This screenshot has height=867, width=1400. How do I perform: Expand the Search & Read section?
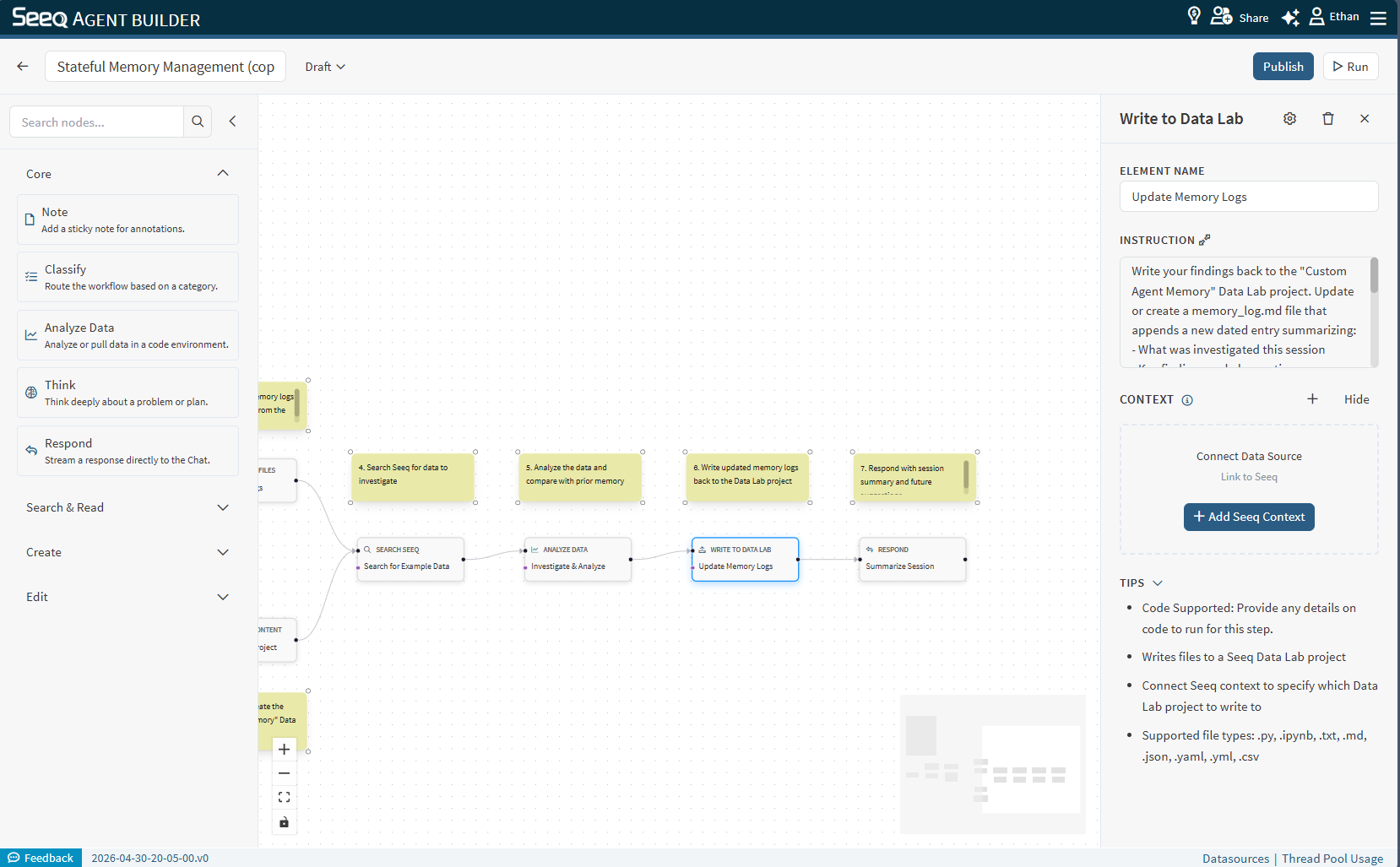click(128, 507)
